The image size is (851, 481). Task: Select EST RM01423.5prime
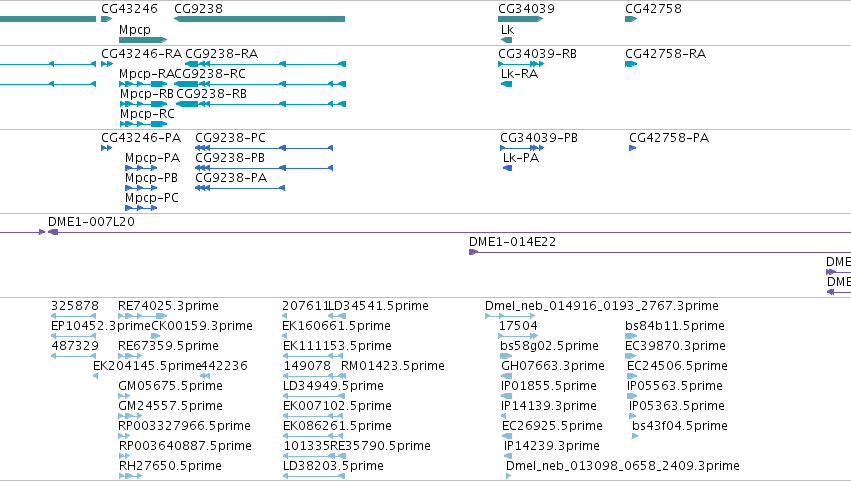[x=392, y=366]
